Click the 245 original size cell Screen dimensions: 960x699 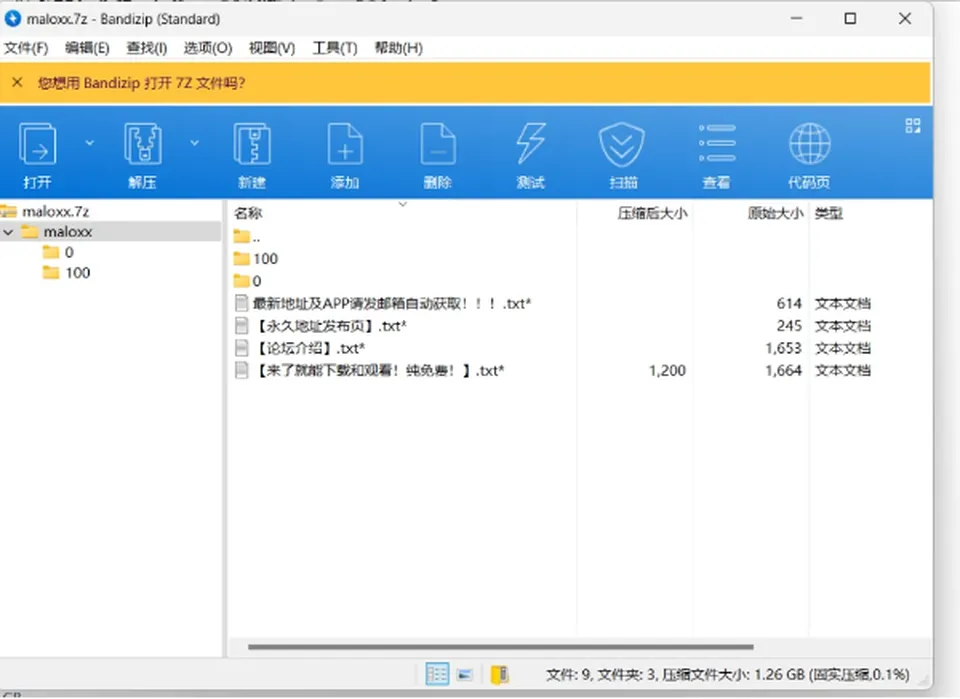click(789, 326)
